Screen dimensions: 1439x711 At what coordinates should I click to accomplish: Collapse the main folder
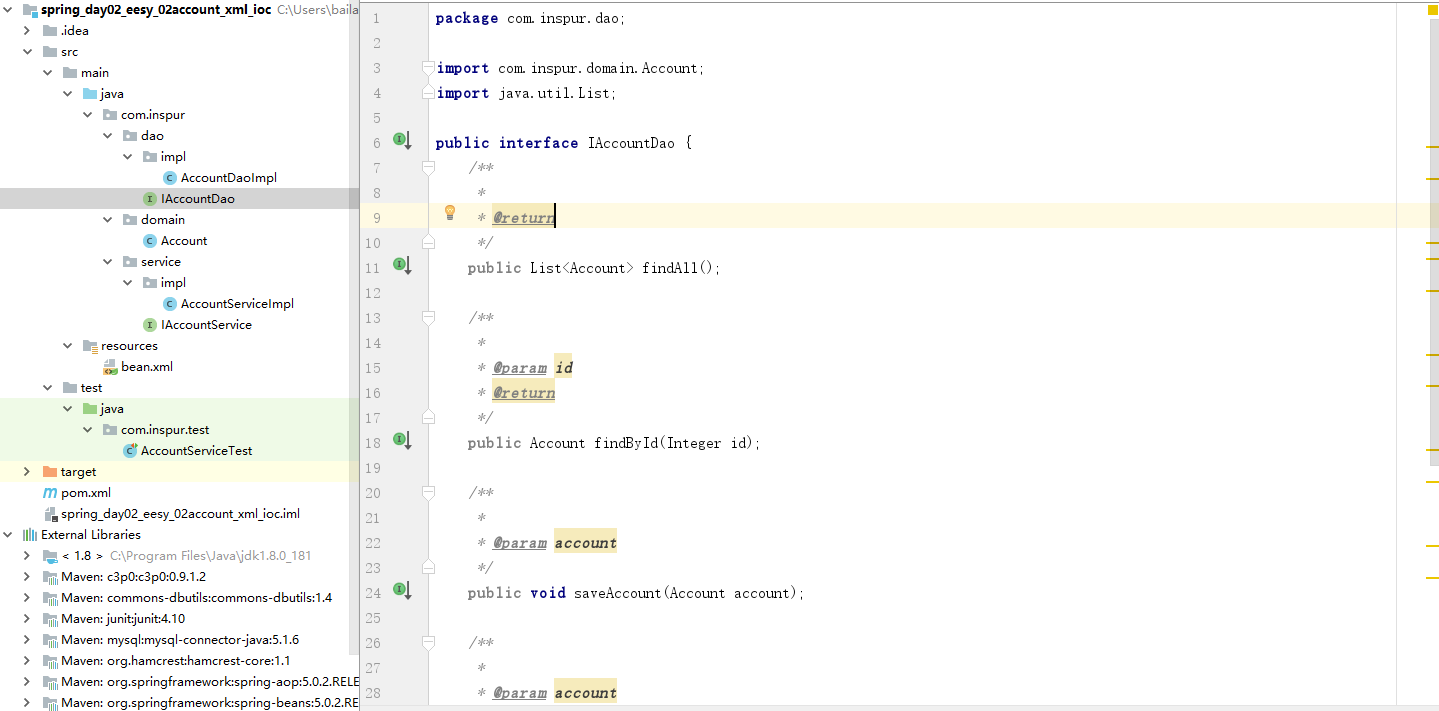click(x=48, y=73)
